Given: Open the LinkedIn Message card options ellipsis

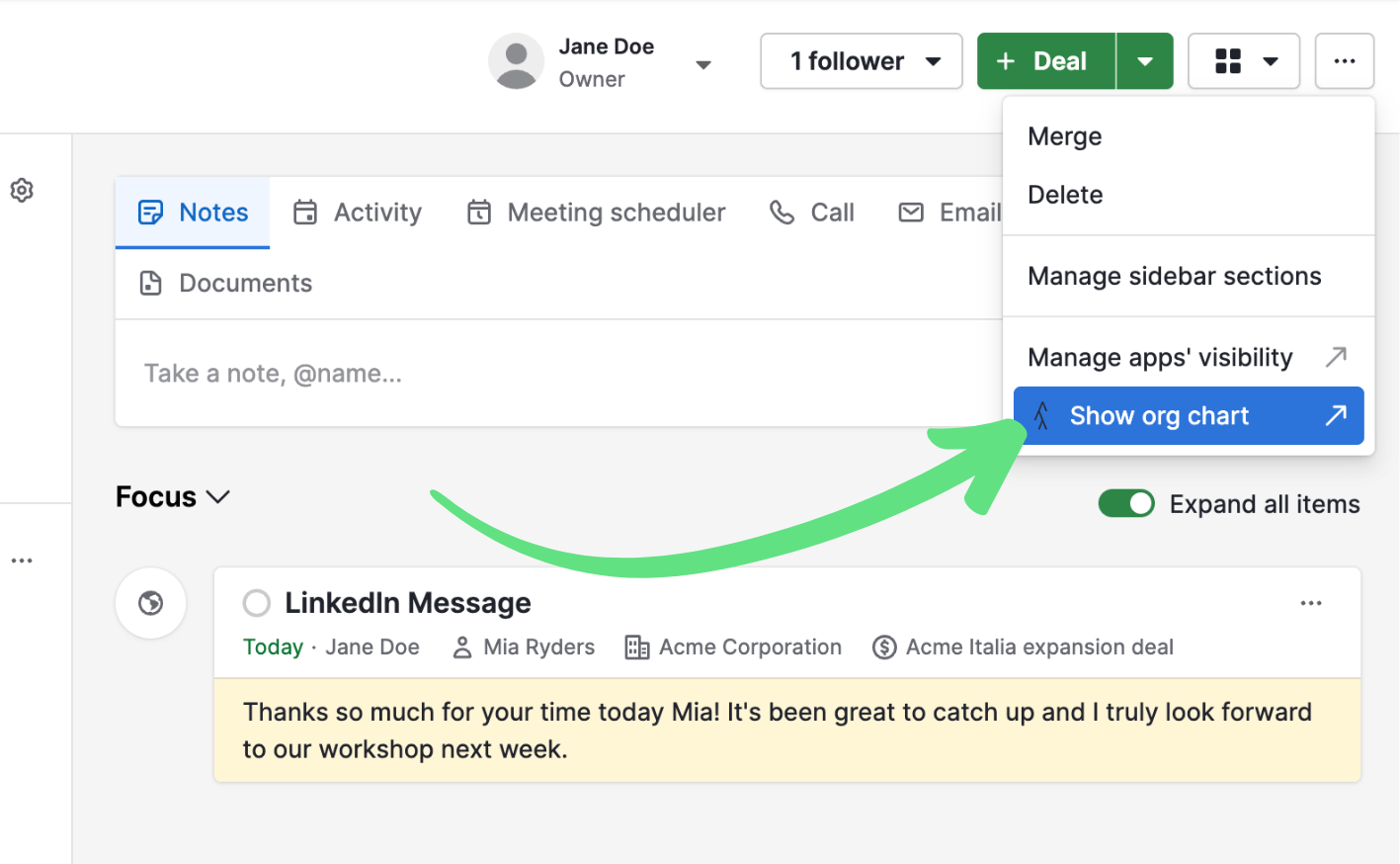Looking at the screenshot, I should (1311, 603).
